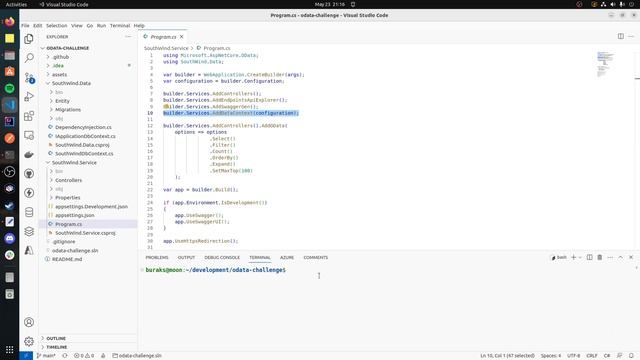This screenshot has height=360, width=640.
Task: Open DependencyInjection.cs file
Action: coord(83,127)
